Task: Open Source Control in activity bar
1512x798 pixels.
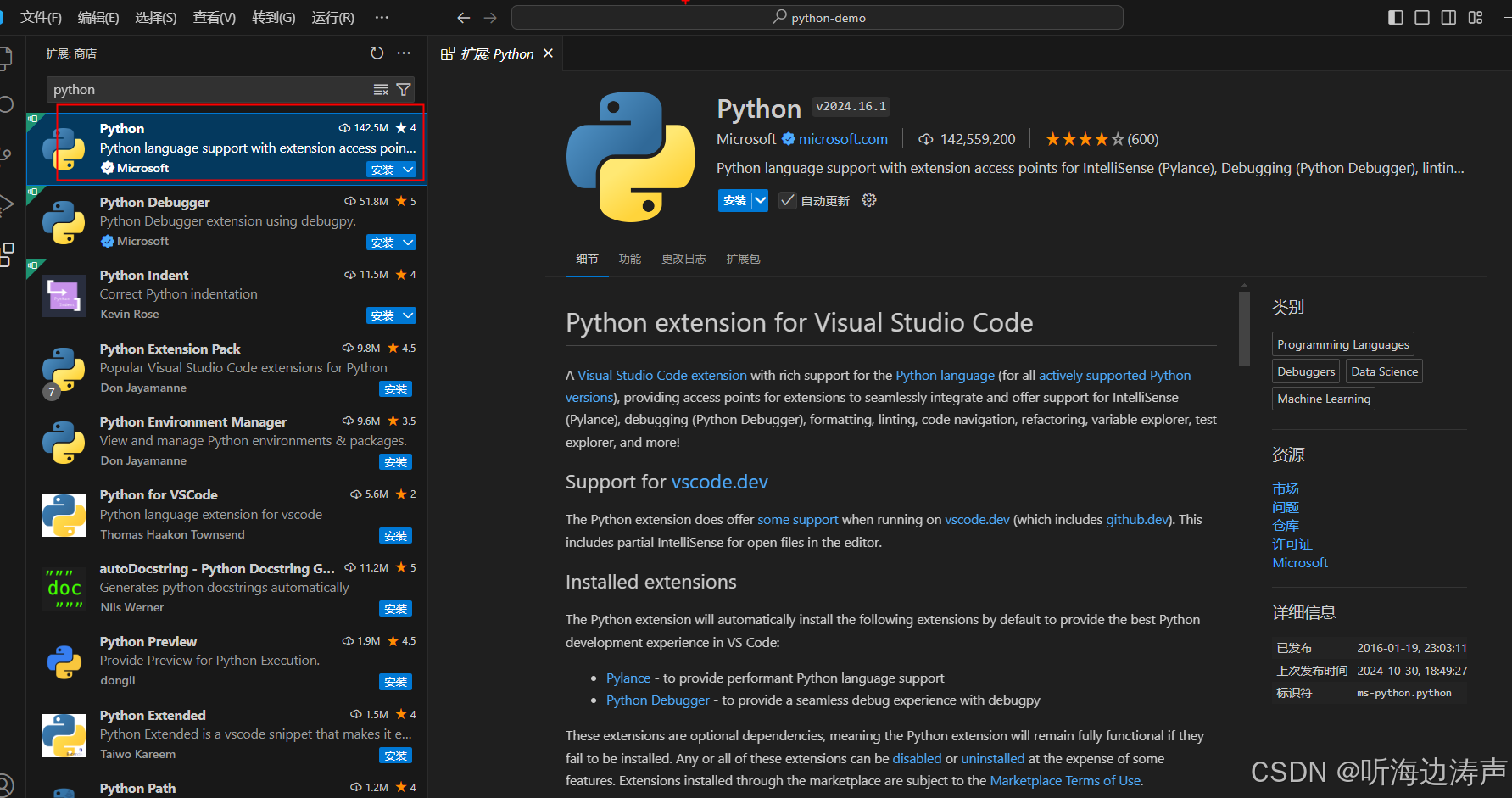Action: click(x=7, y=155)
